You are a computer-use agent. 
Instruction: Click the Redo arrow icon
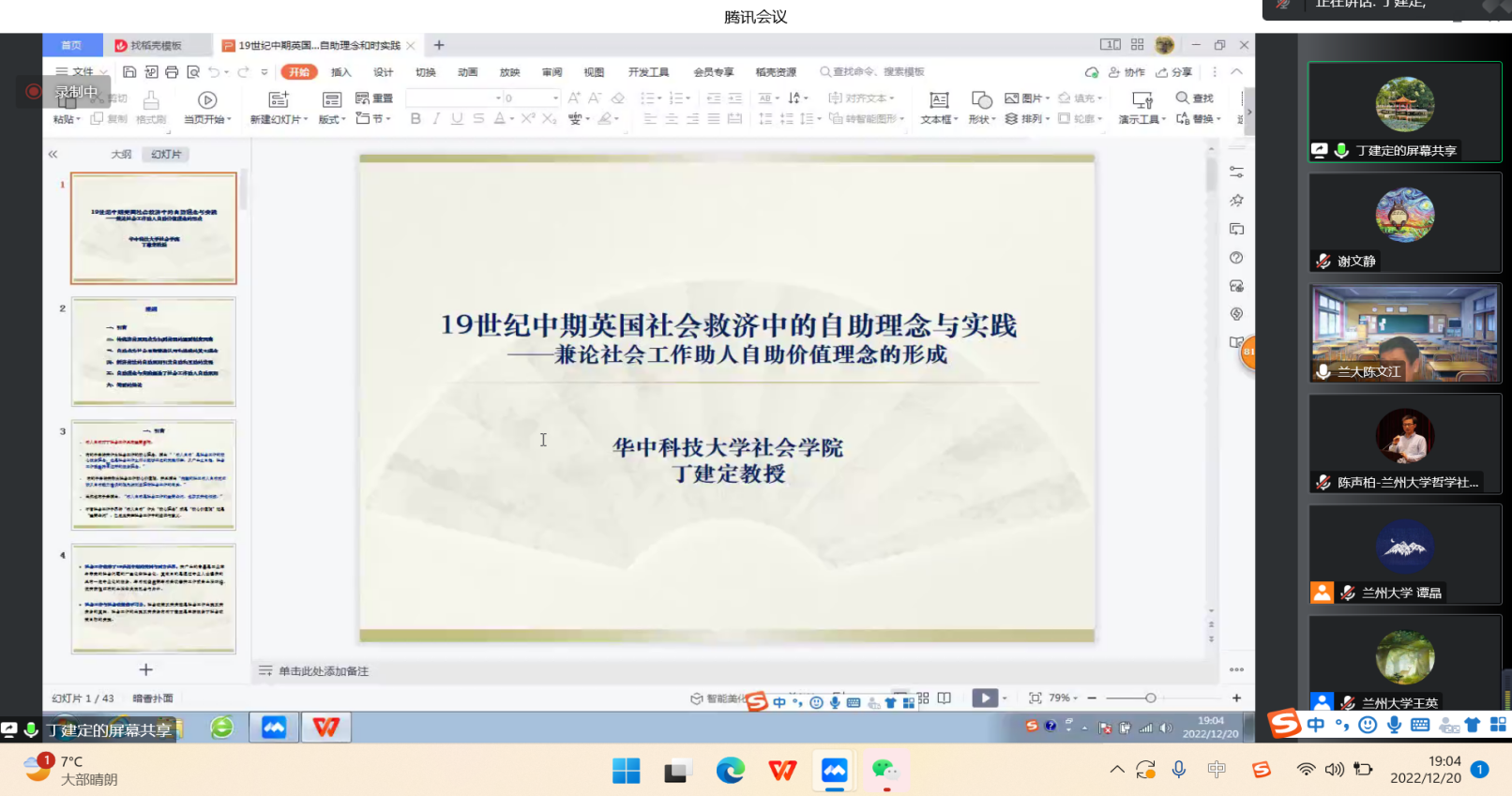[x=244, y=72]
